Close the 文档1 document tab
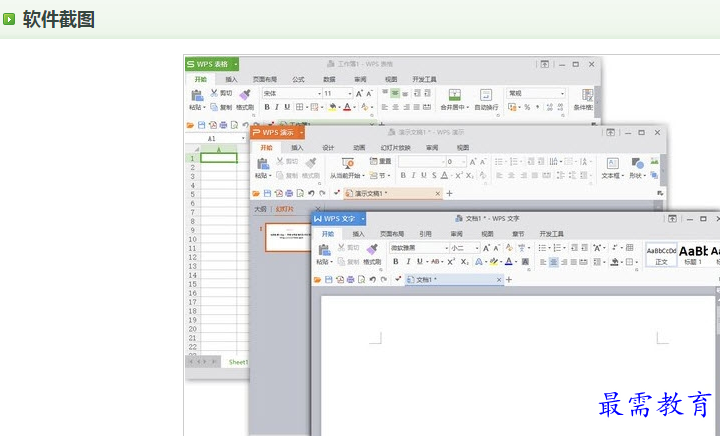The width and height of the screenshot is (720, 436). (x=499, y=279)
